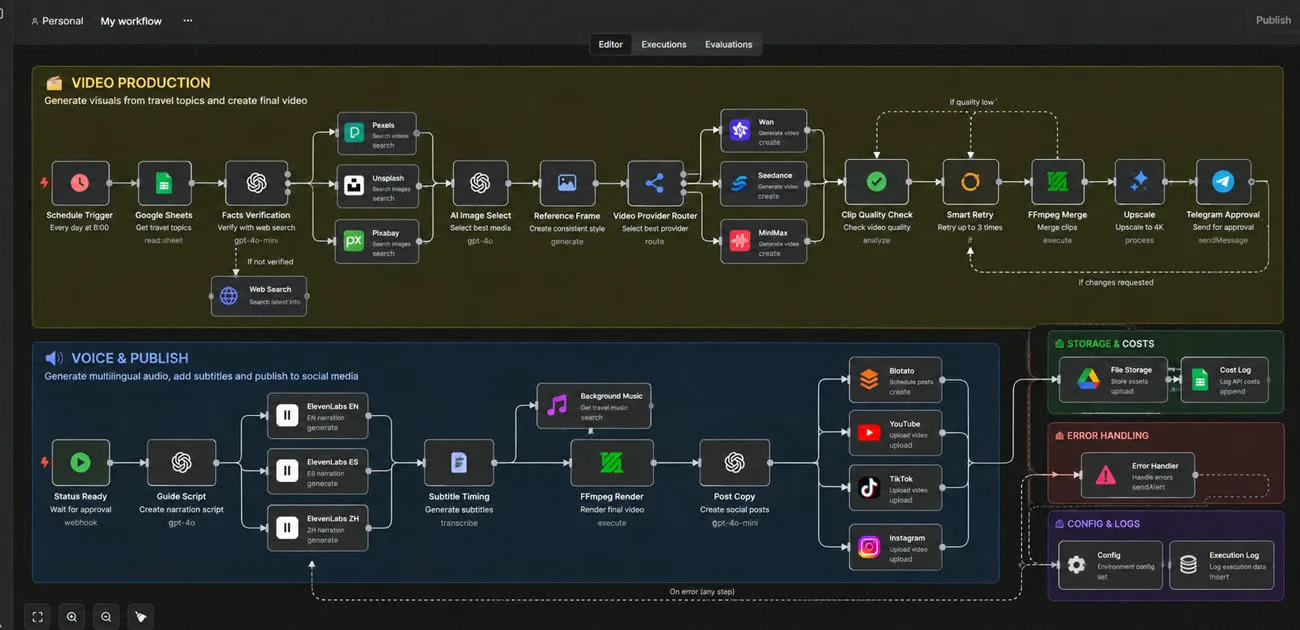The height and width of the screenshot is (630, 1300).
Task: Click the Personal project link
Action: [x=57, y=21]
